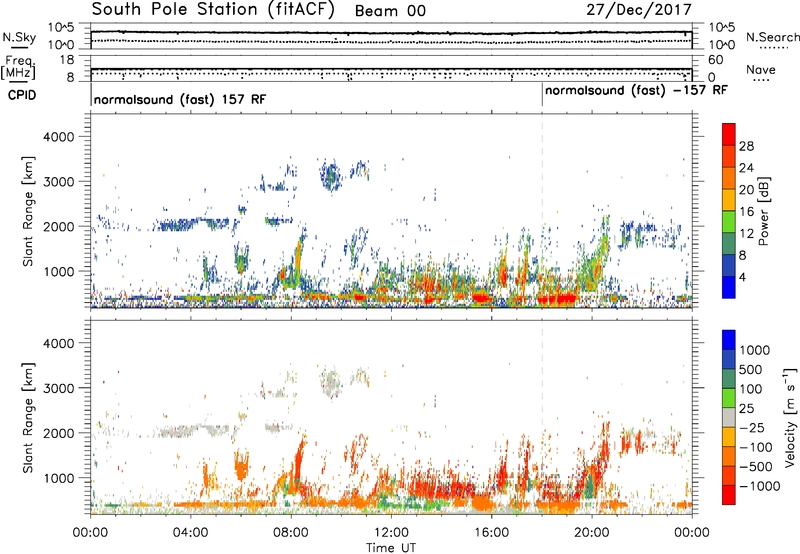Screen dimensions: 800x554
Task: Click the "Velocity [m s-1]" colorbar title
Action: (790, 417)
